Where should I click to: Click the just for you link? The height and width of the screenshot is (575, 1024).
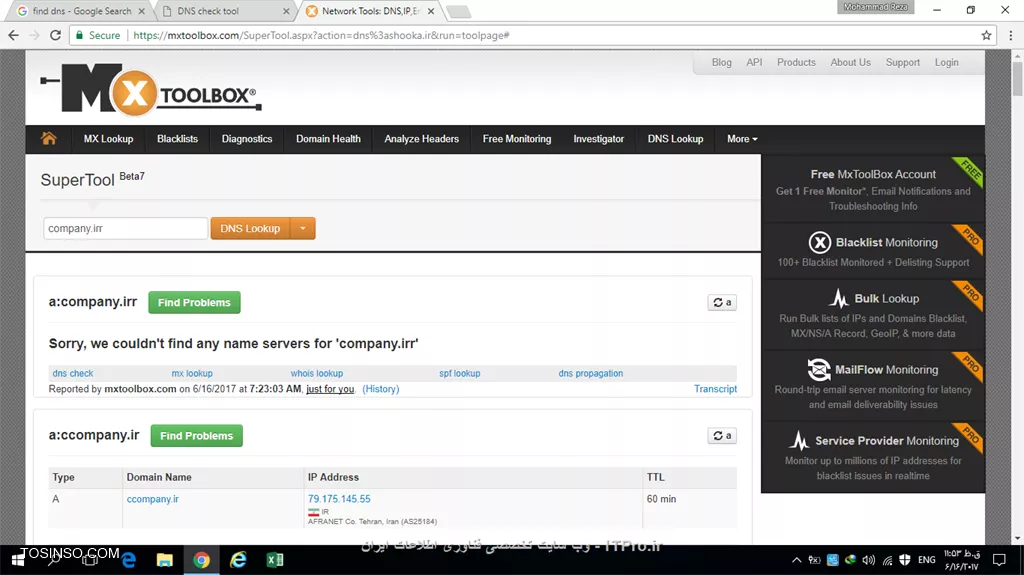point(330,389)
